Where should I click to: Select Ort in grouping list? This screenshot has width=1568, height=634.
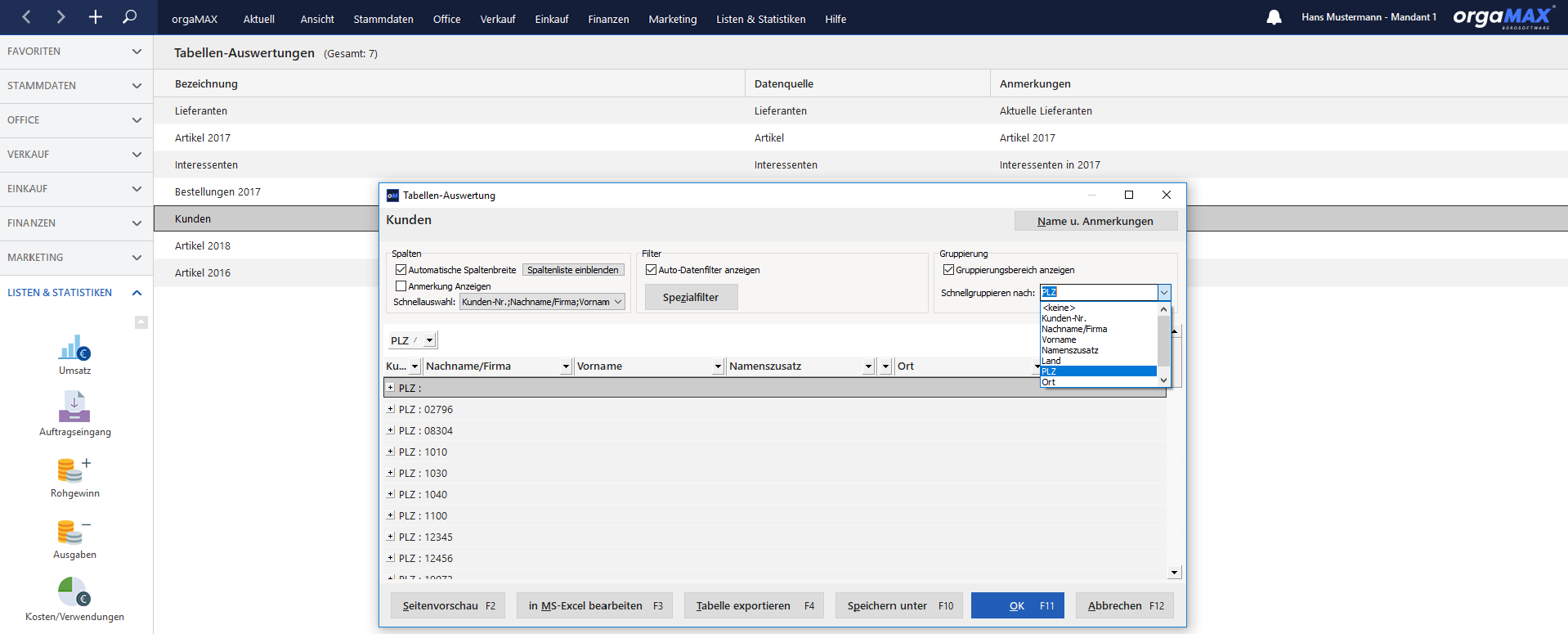pyautogui.click(x=1098, y=382)
